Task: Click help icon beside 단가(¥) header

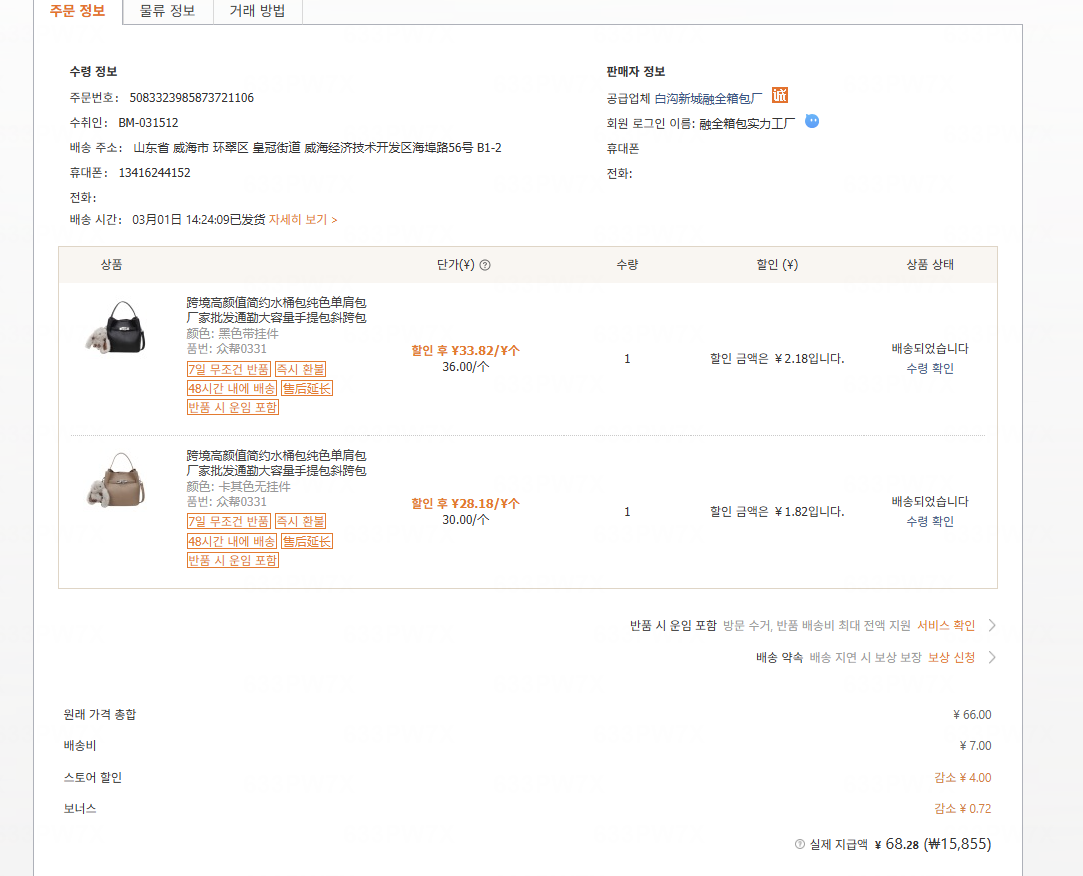Action: 485,265
